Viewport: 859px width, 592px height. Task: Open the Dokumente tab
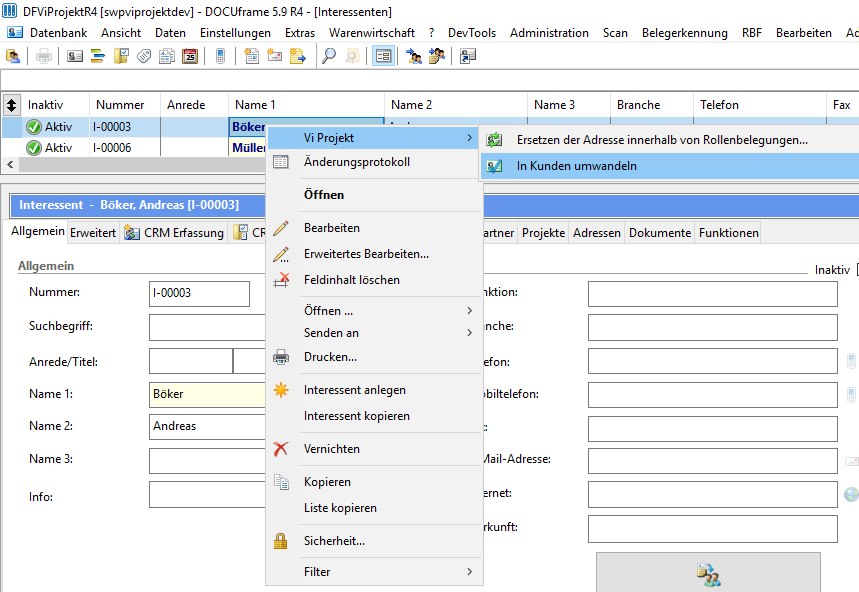660,233
